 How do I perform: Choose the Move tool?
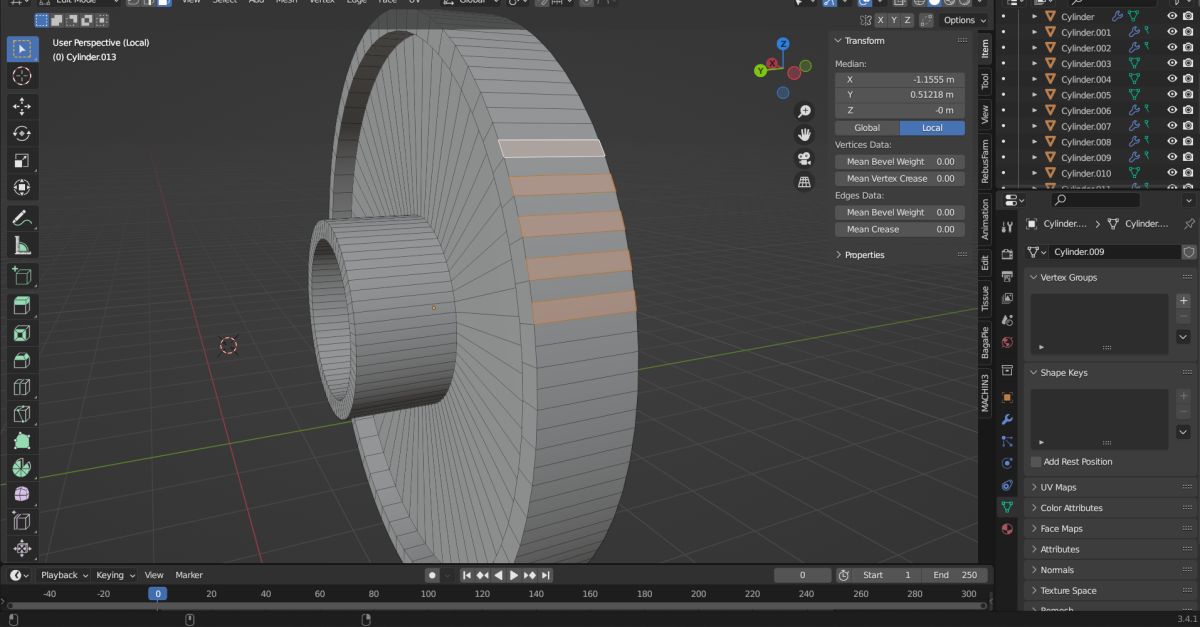[x=22, y=106]
